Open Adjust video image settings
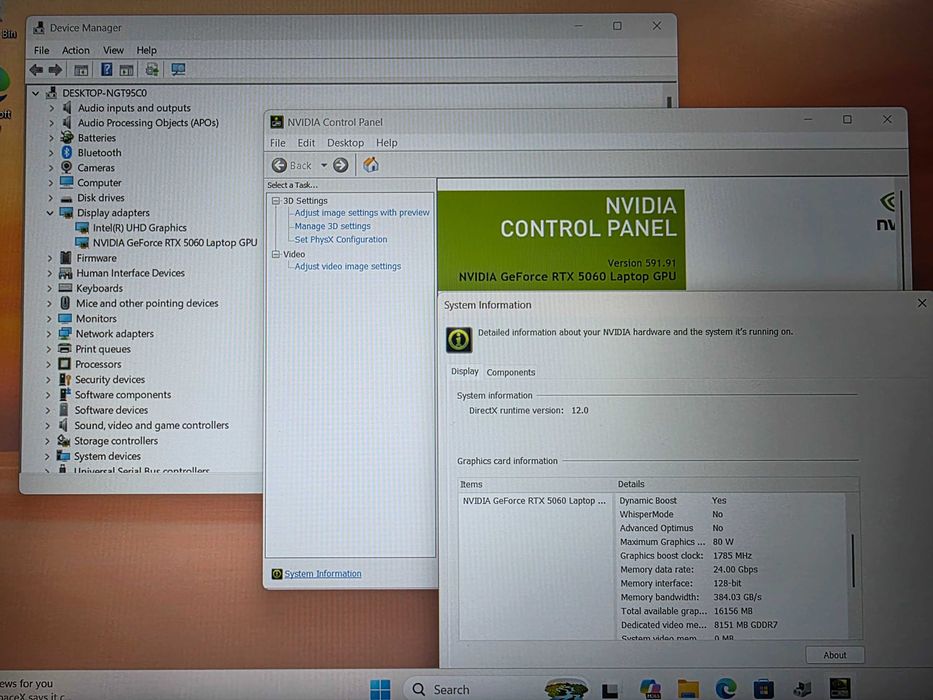This screenshot has width=933, height=700. (x=347, y=266)
